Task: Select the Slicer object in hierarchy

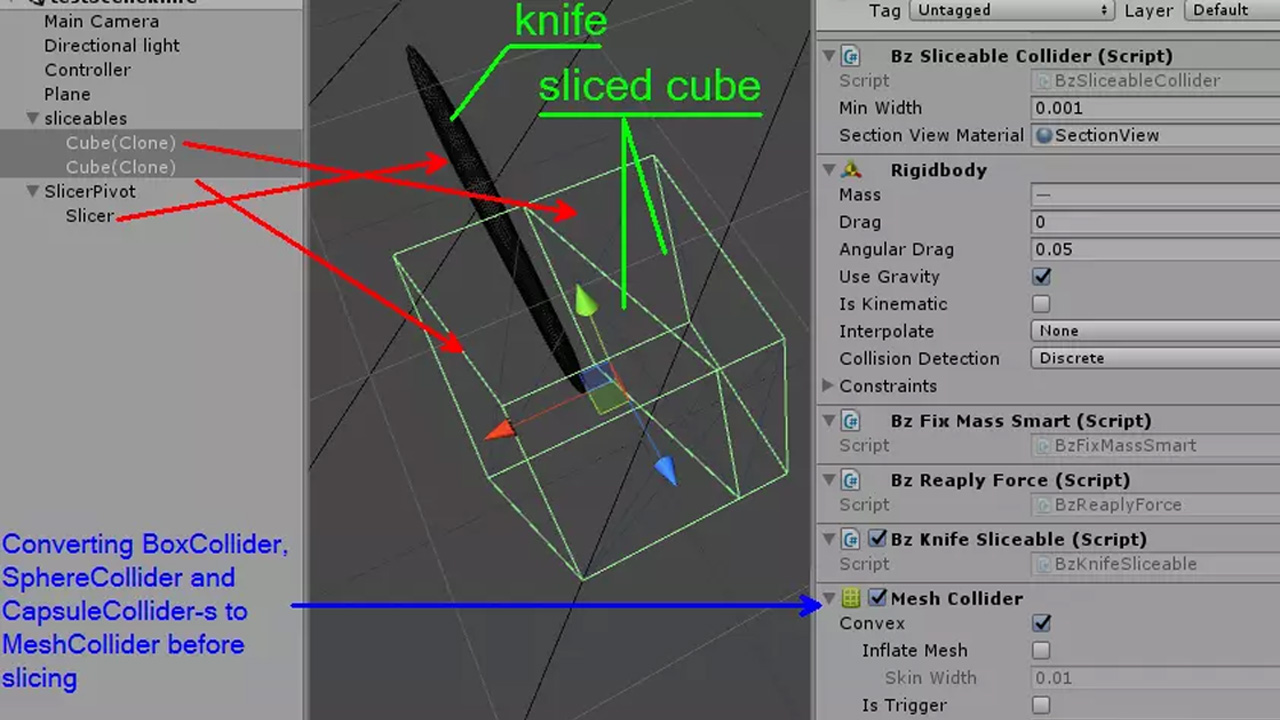Action: coord(90,216)
